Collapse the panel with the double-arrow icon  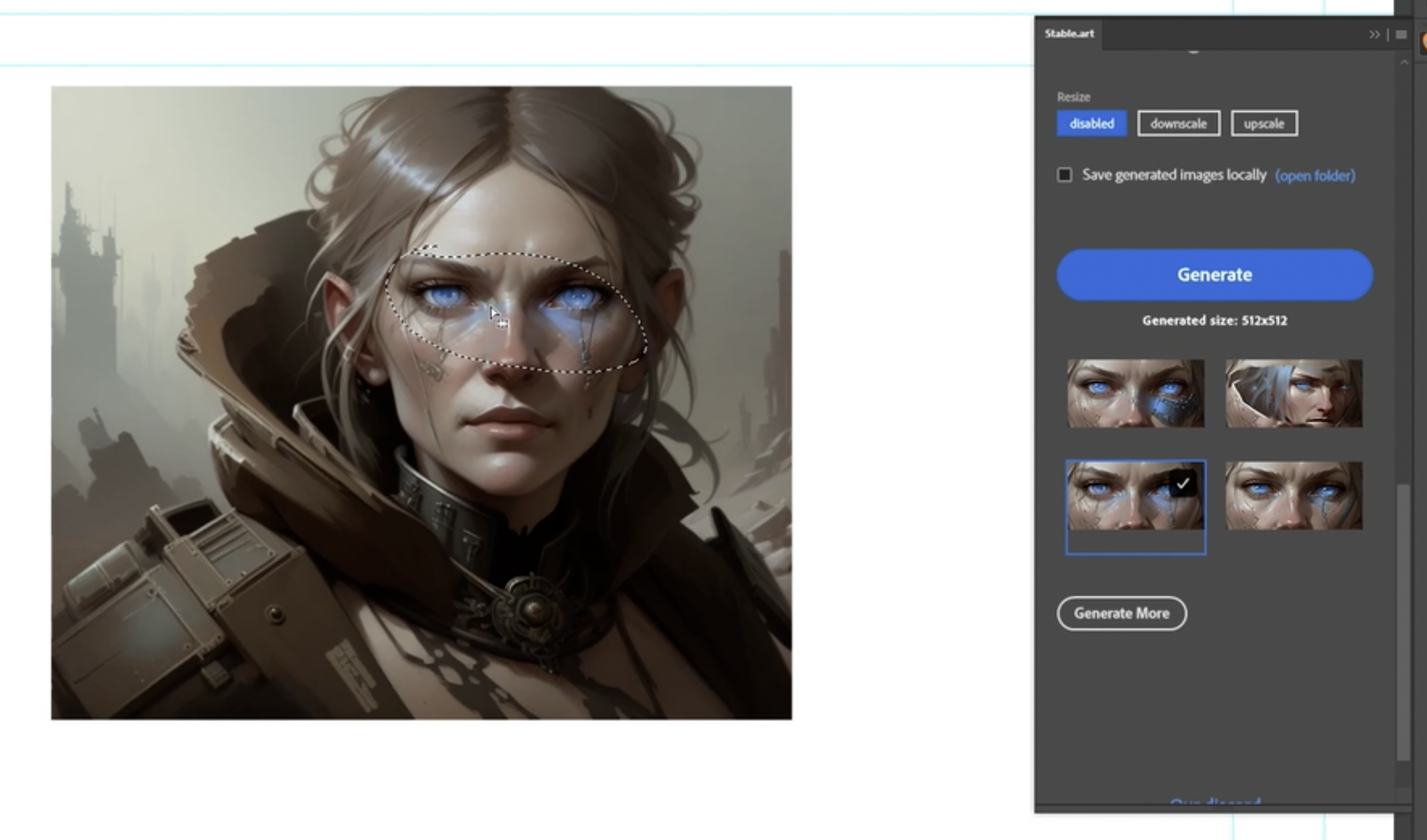click(1374, 34)
